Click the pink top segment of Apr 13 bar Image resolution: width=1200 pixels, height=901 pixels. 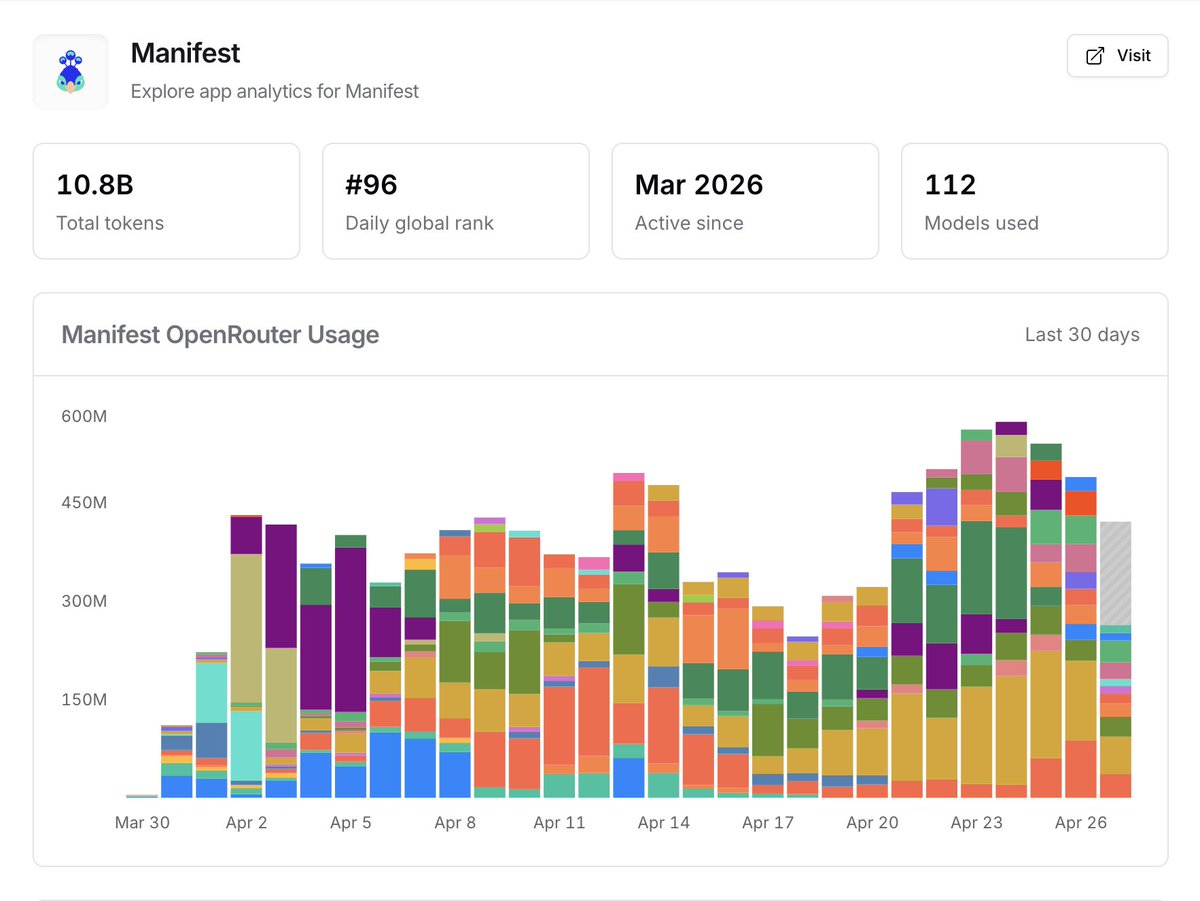[628, 477]
